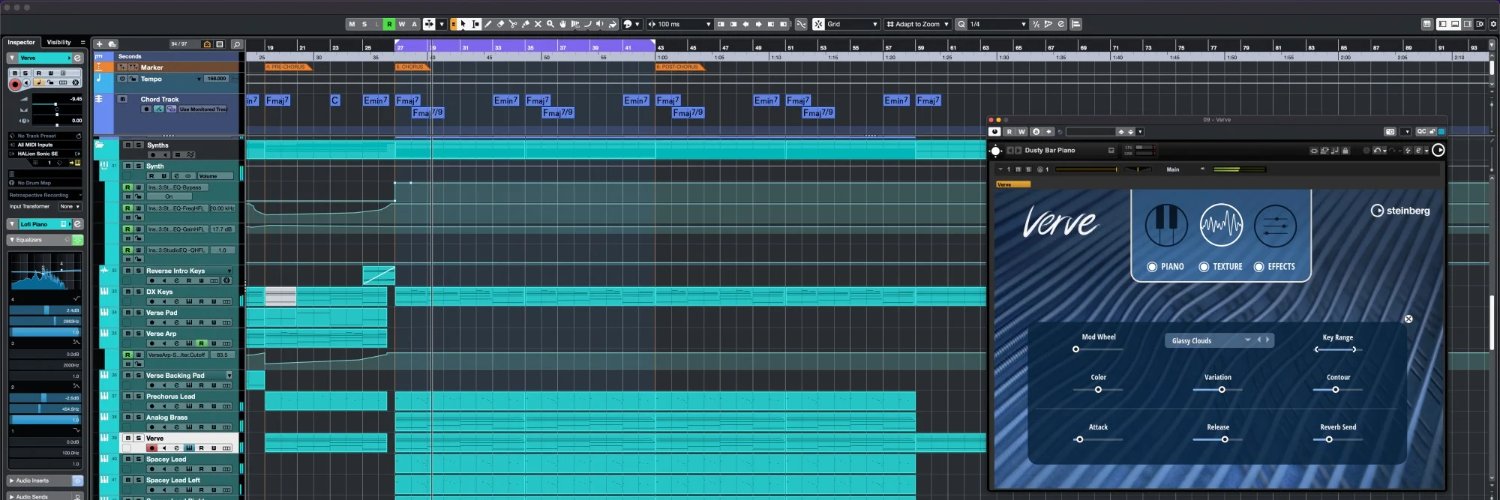The width and height of the screenshot is (1500, 500).
Task: Open Retrospective Recording dropdown in inspector
Action: (45, 195)
